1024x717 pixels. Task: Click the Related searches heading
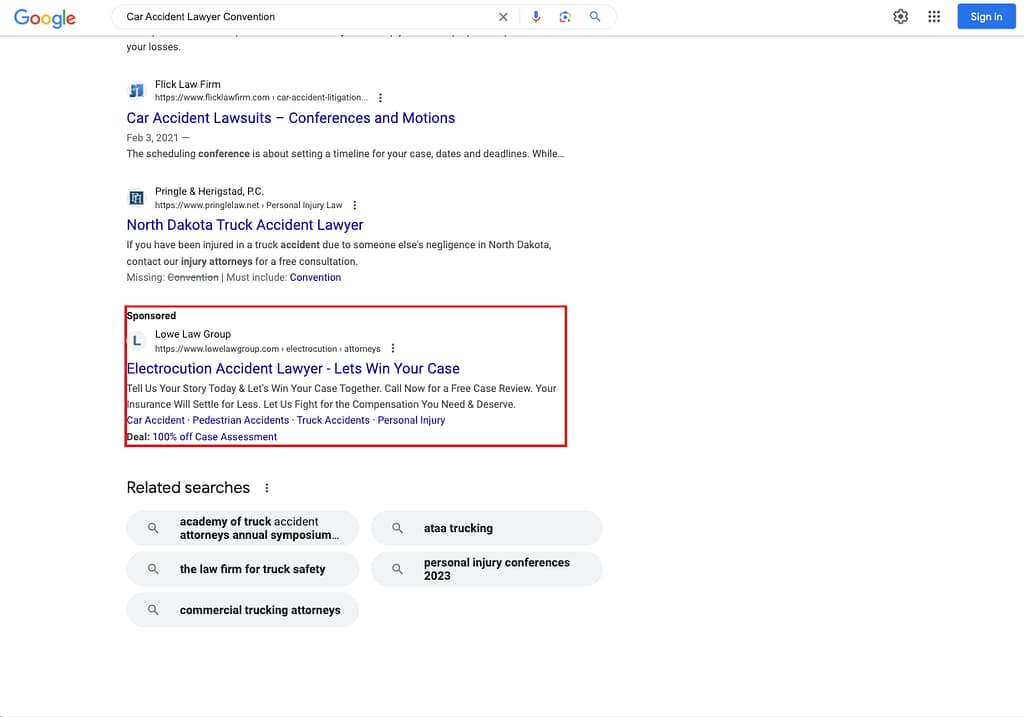188,488
